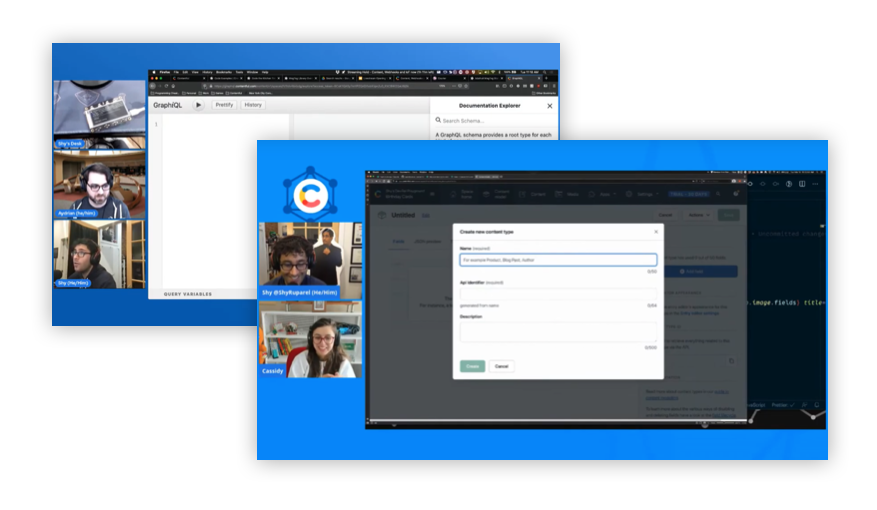Open the space switcher hamburger icon
Viewport: 877px width, 510px height.
coord(432,194)
